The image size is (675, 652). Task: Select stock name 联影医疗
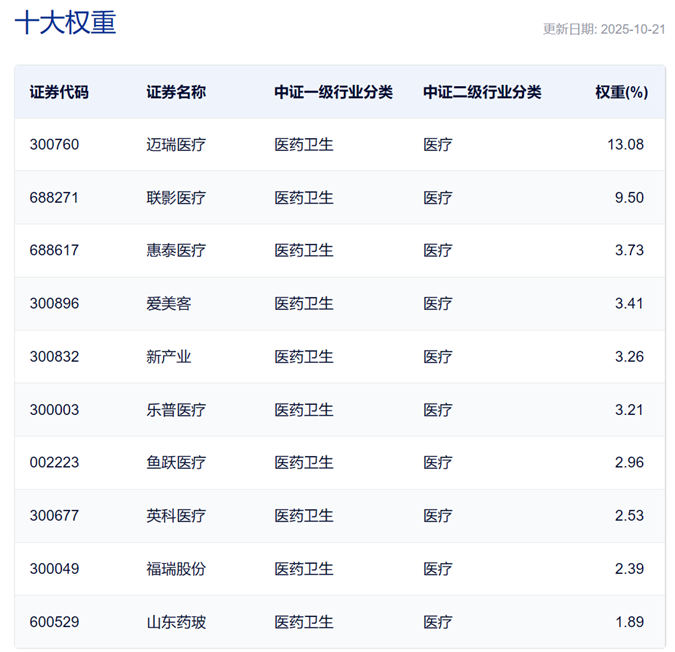click(176, 198)
